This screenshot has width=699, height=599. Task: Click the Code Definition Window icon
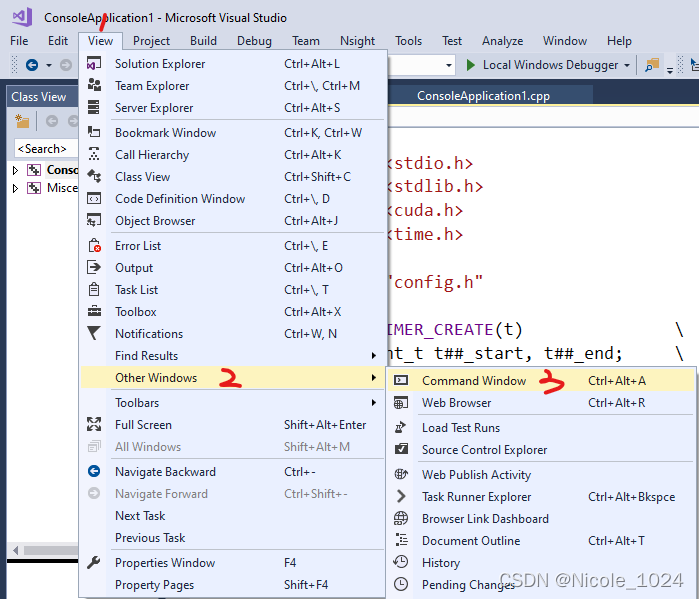coord(94,198)
